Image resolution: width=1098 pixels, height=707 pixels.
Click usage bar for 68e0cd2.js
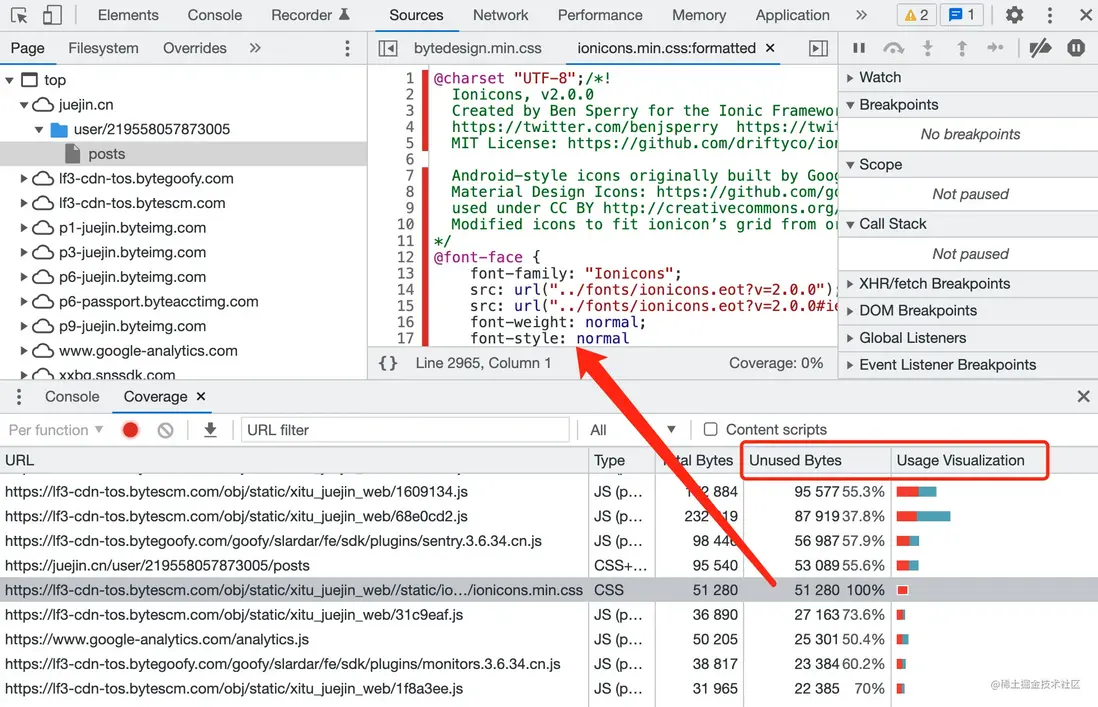coord(923,516)
